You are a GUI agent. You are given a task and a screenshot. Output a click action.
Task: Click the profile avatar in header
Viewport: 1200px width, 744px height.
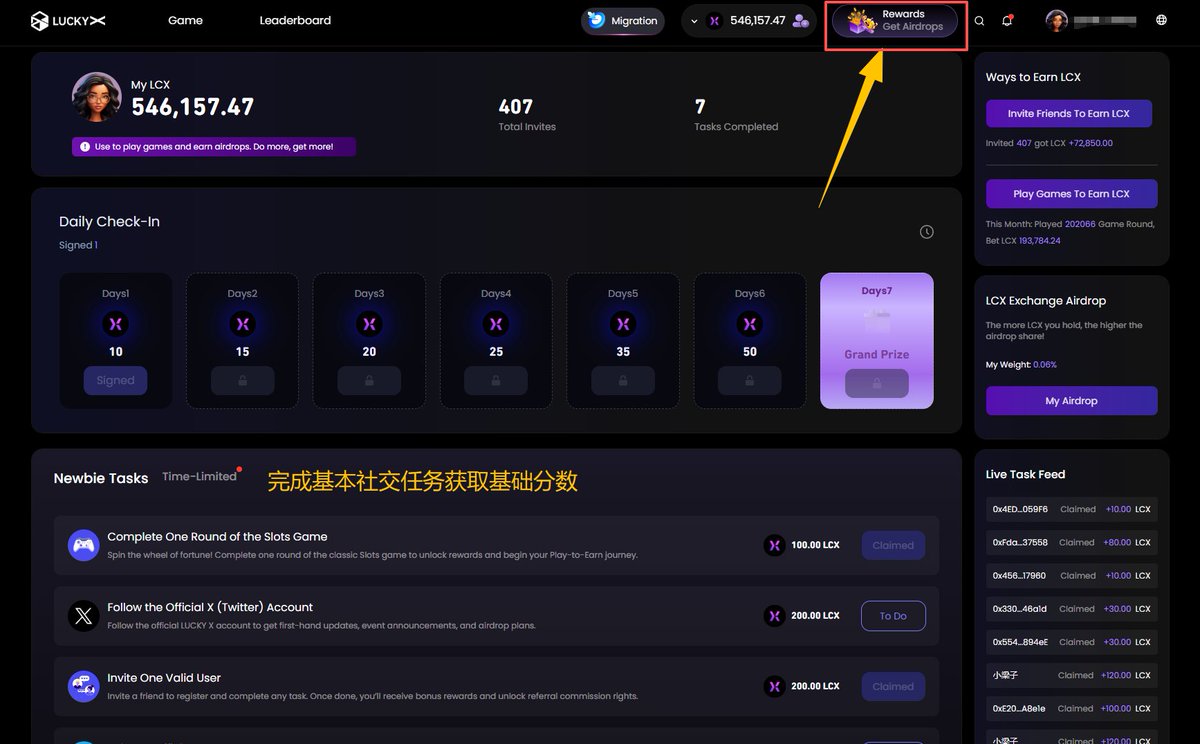(x=1057, y=20)
